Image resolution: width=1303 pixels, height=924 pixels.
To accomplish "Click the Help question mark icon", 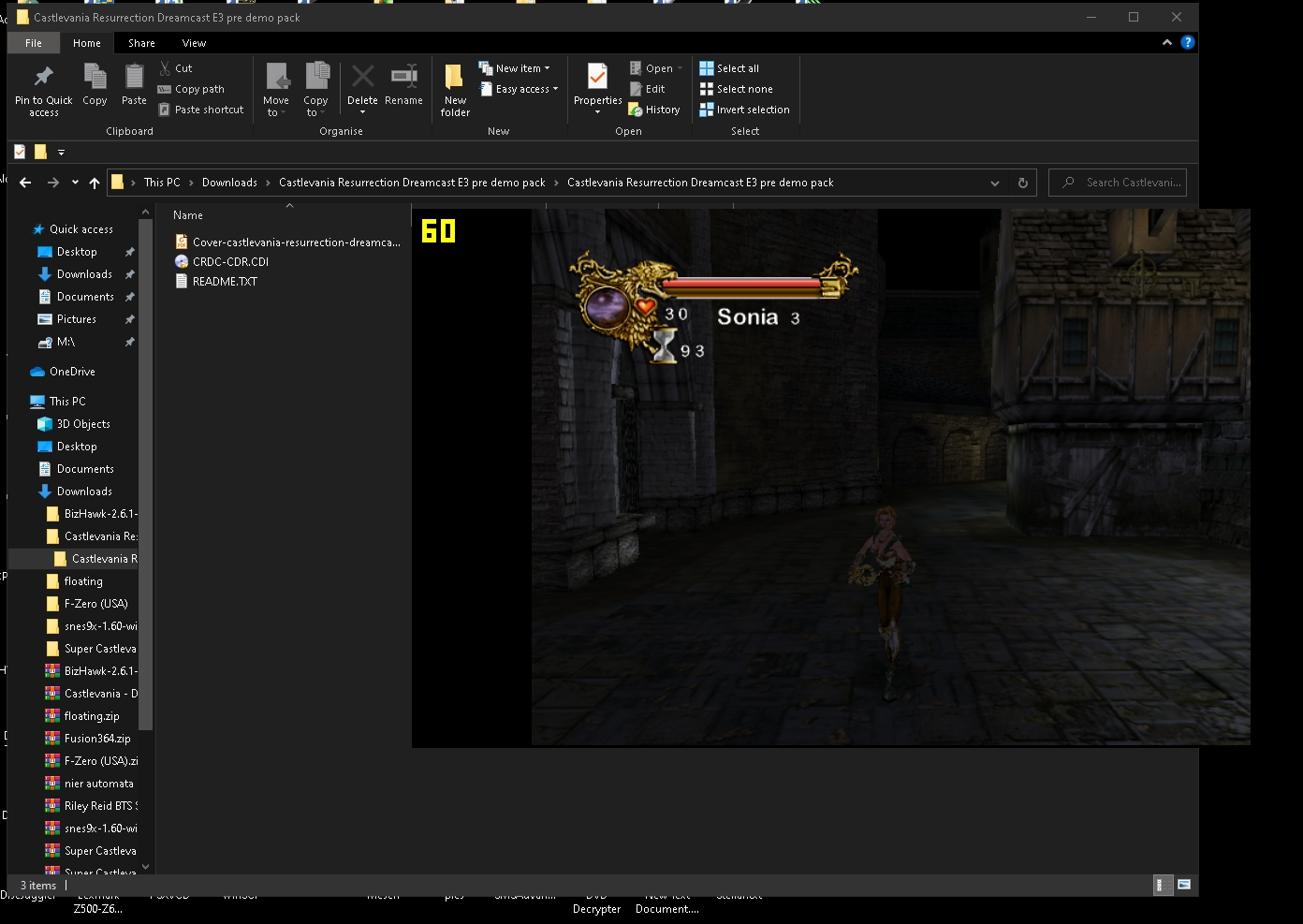I will [1188, 42].
